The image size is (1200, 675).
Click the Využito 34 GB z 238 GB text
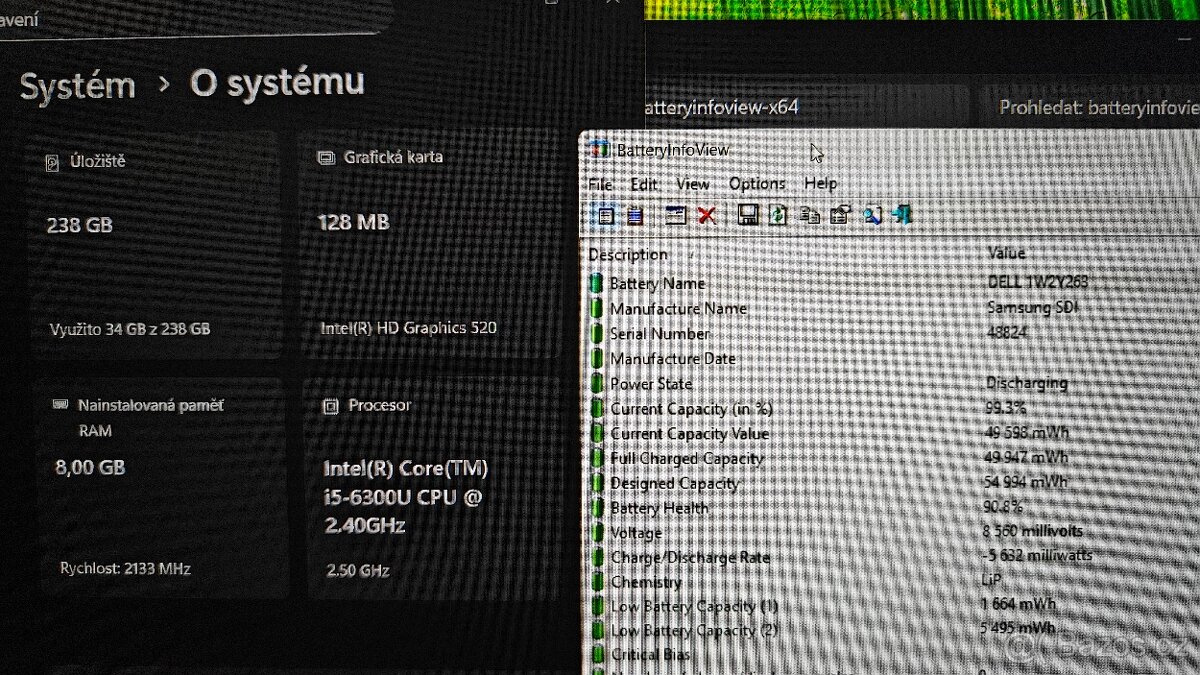pos(130,328)
